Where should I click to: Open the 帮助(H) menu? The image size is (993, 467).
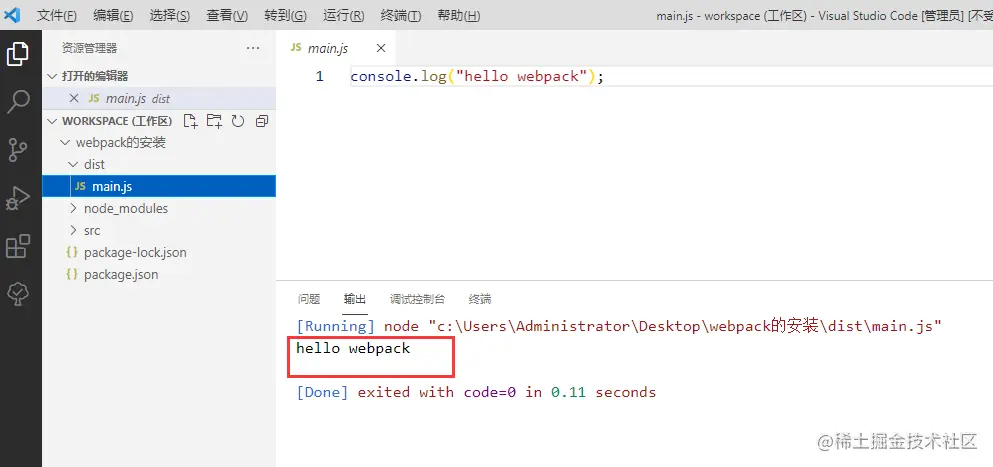click(x=459, y=15)
